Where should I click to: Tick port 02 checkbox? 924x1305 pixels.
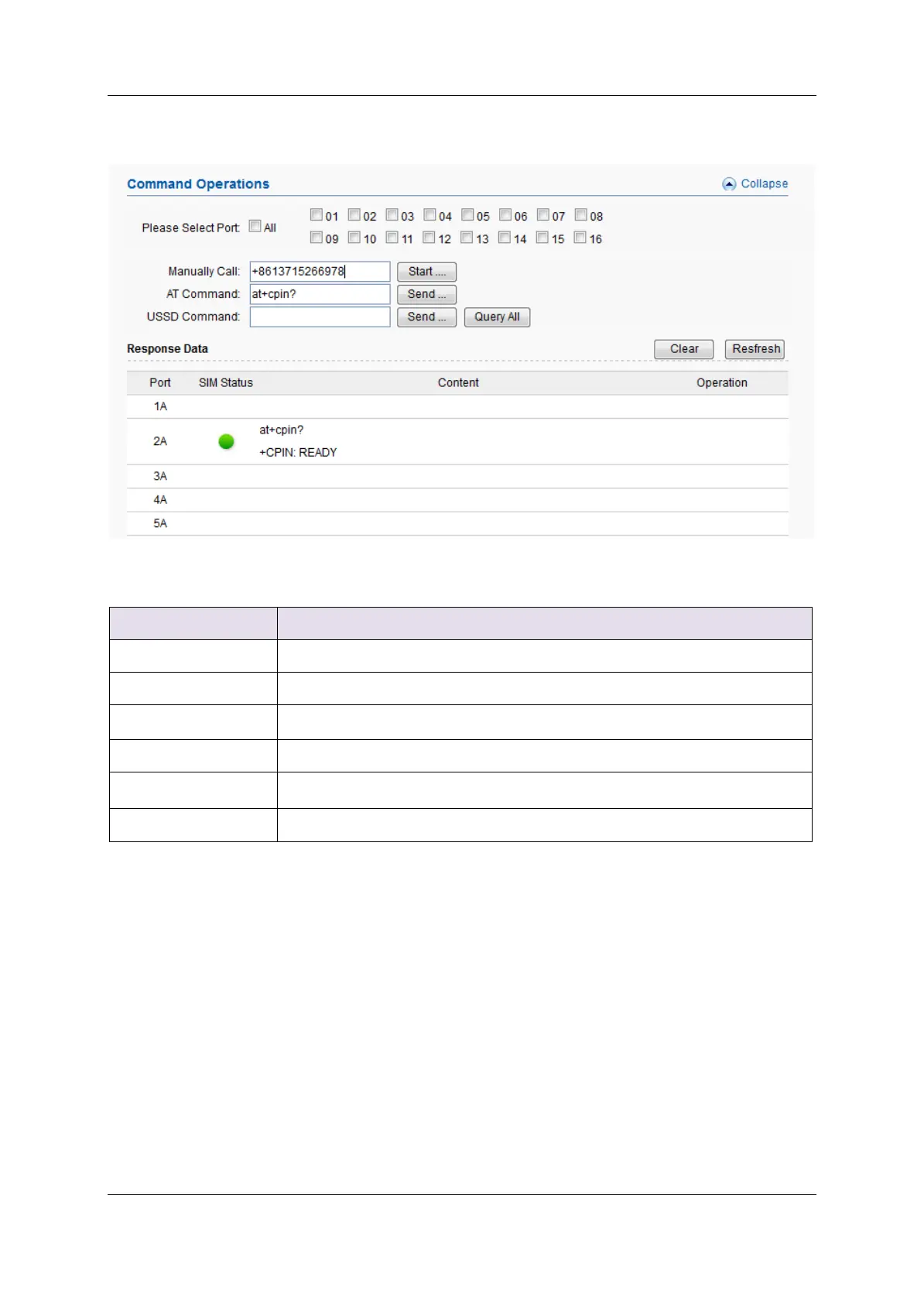pos(354,215)
